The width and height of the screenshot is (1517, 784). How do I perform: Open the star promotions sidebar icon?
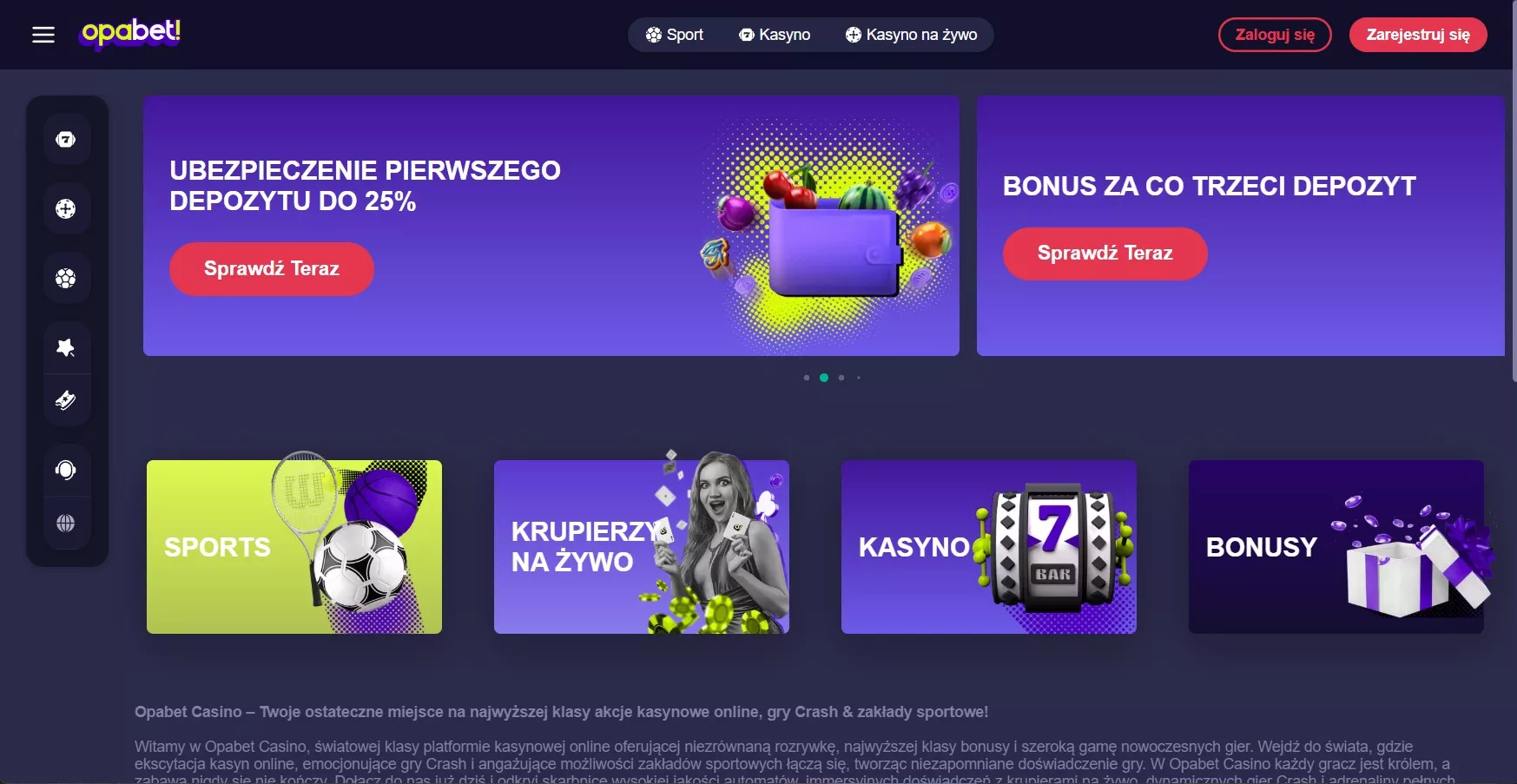tap(66, 348)
